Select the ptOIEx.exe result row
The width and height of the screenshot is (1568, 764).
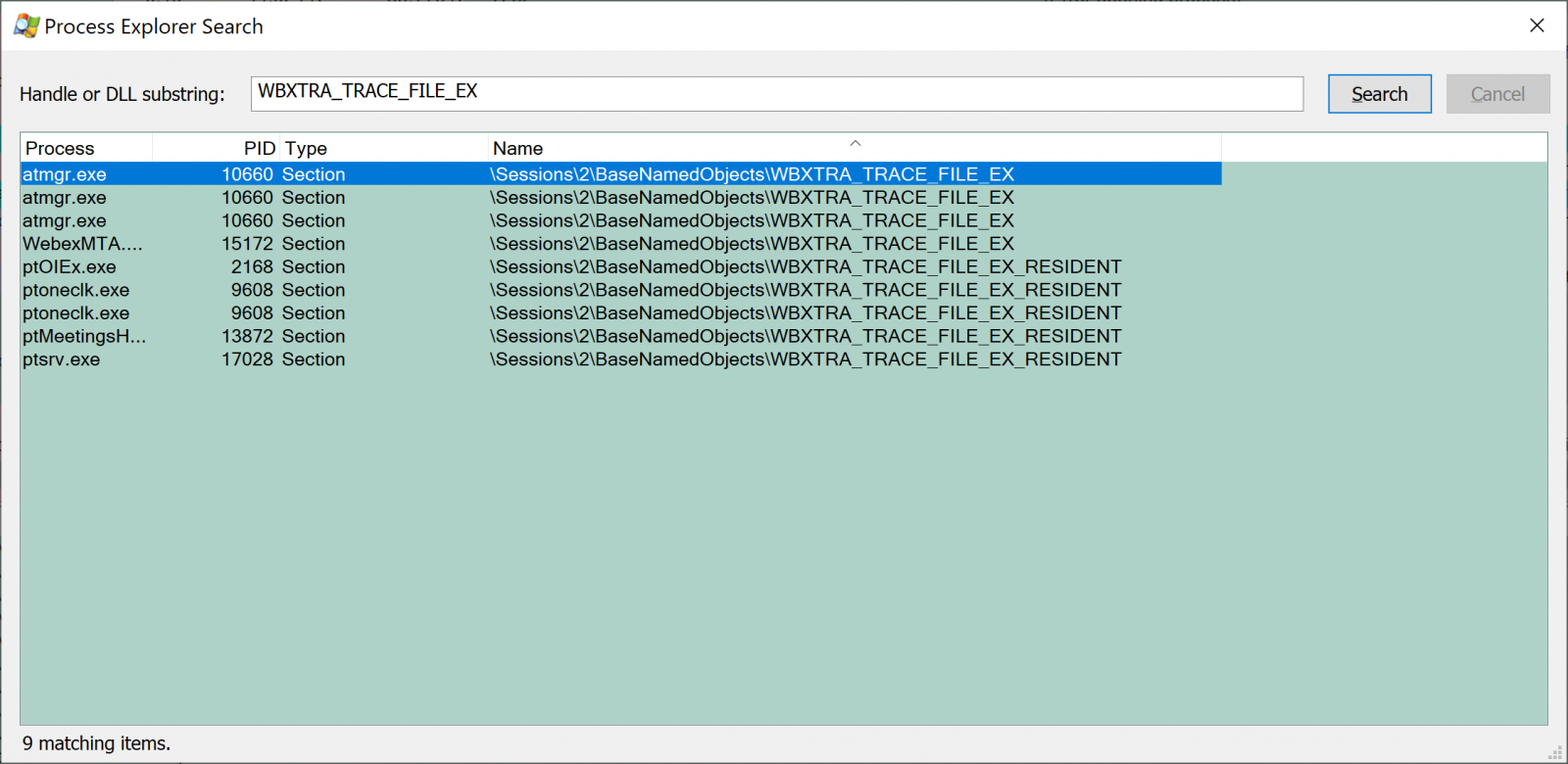69,267
